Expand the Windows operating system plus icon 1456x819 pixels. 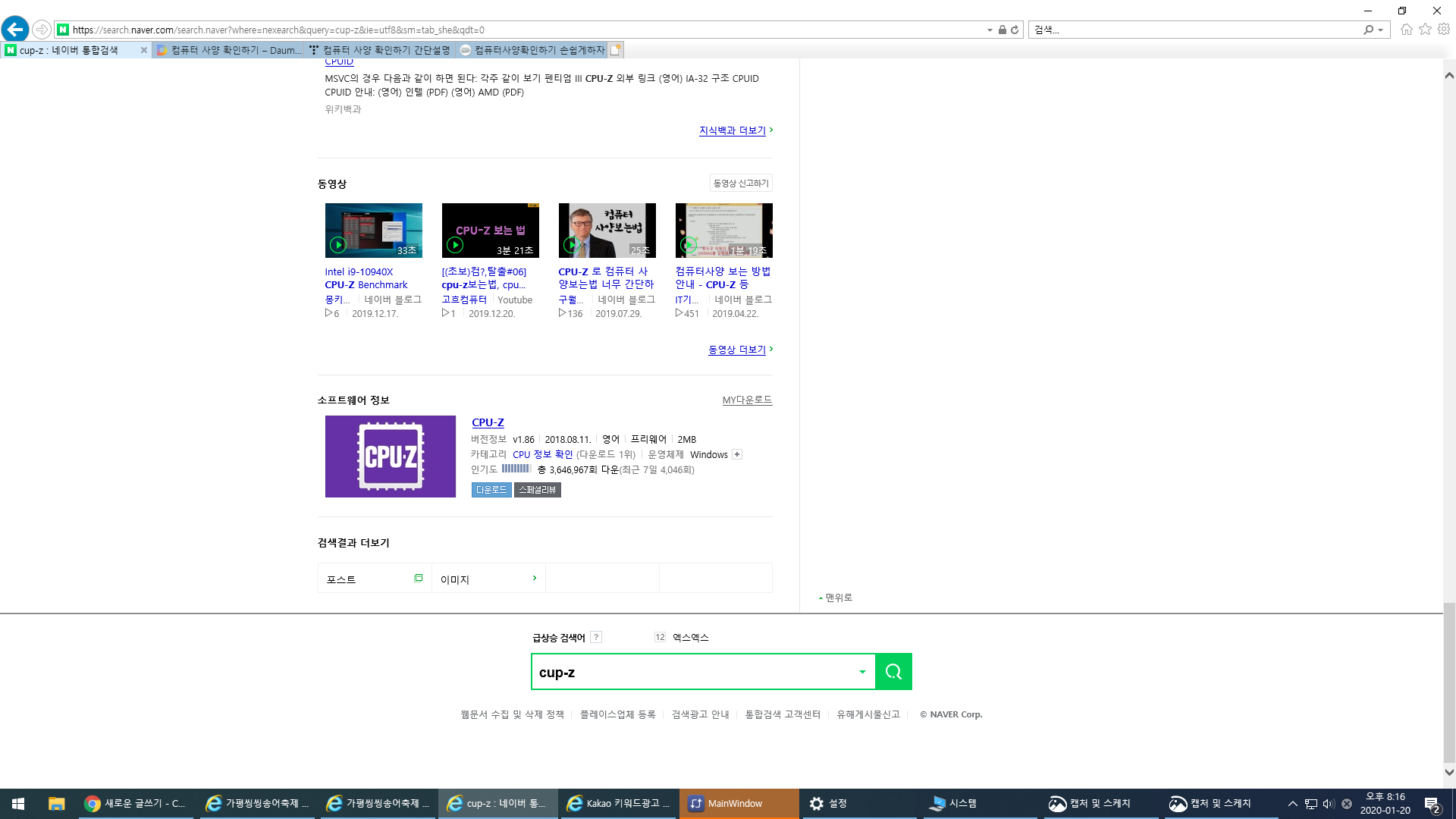click(736, 454)
